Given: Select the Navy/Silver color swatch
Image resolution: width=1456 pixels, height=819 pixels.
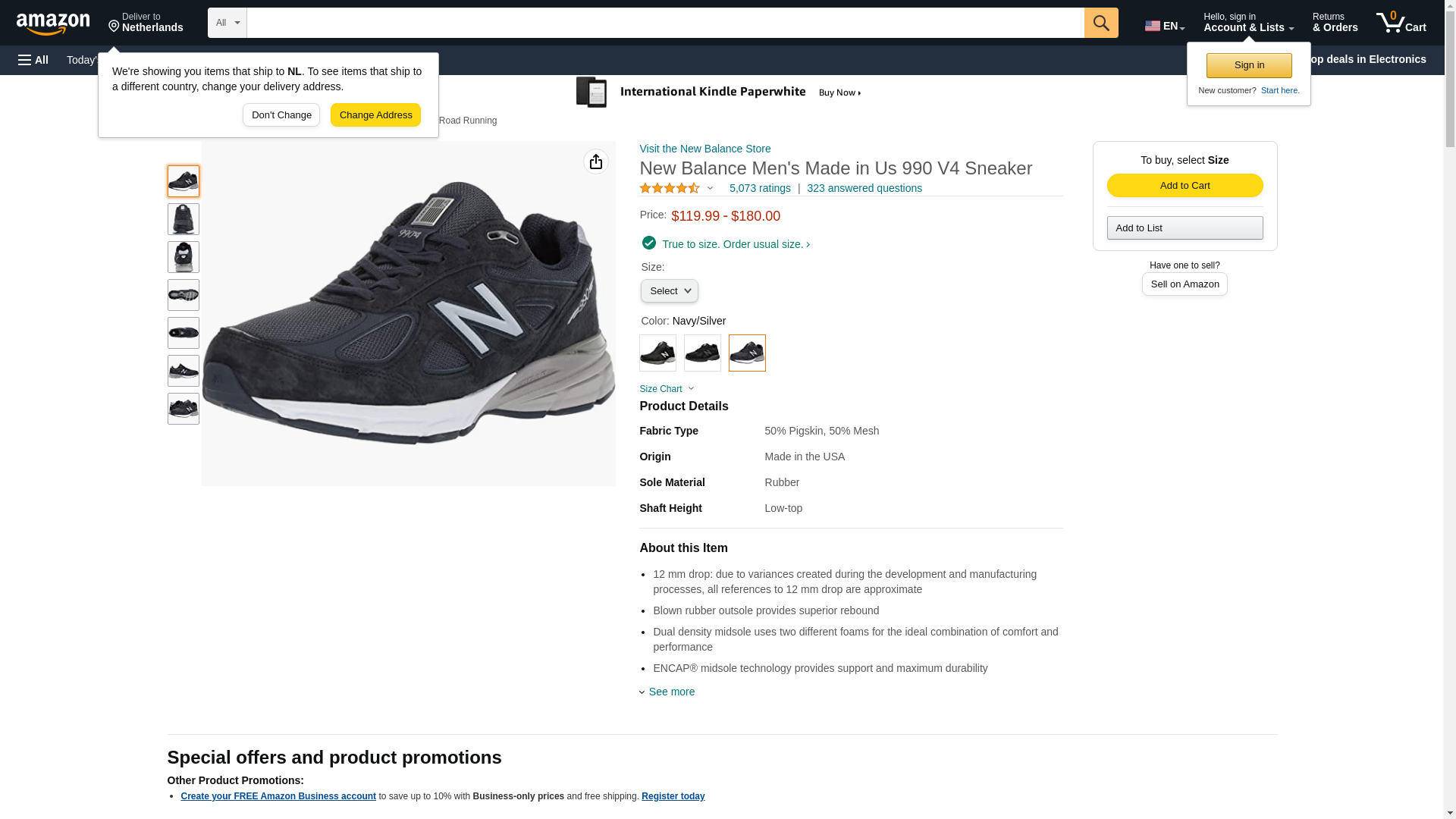Looking at the screenshot, I should tap(746, 353).
